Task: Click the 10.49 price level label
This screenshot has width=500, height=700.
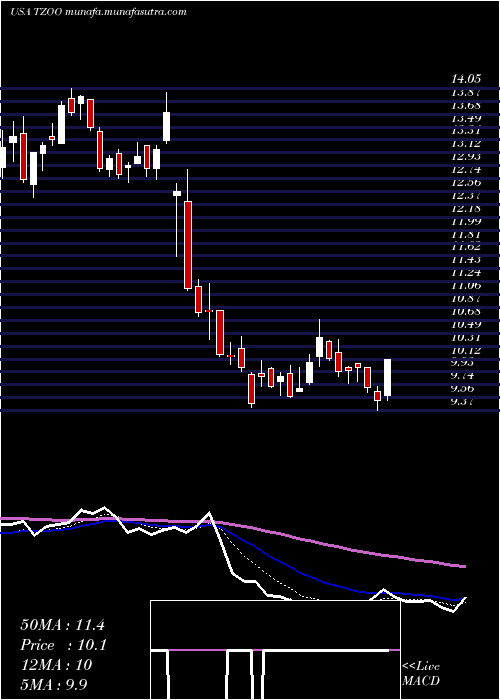Action: tap(466, 324)
